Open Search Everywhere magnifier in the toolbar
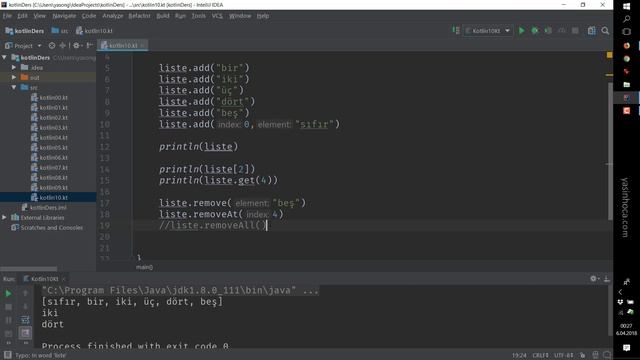The width and height of the screenshot is (640, 360). (x=605, y=31)
